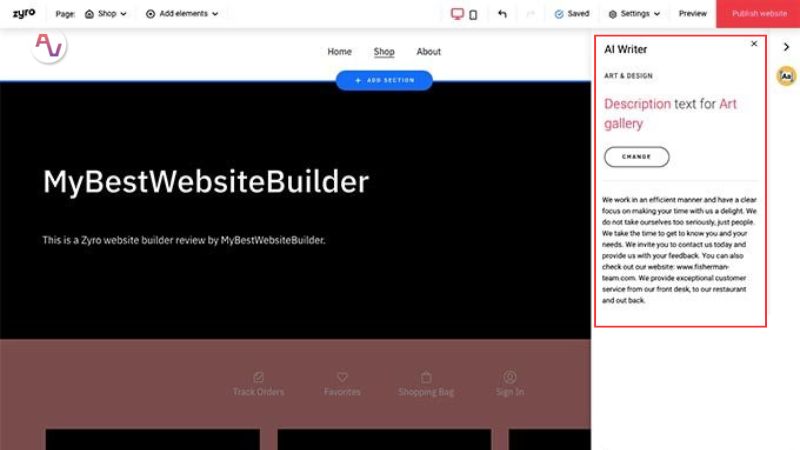Select the About nav item
This screenshot has width=800, height=450.
click(429, 52)
